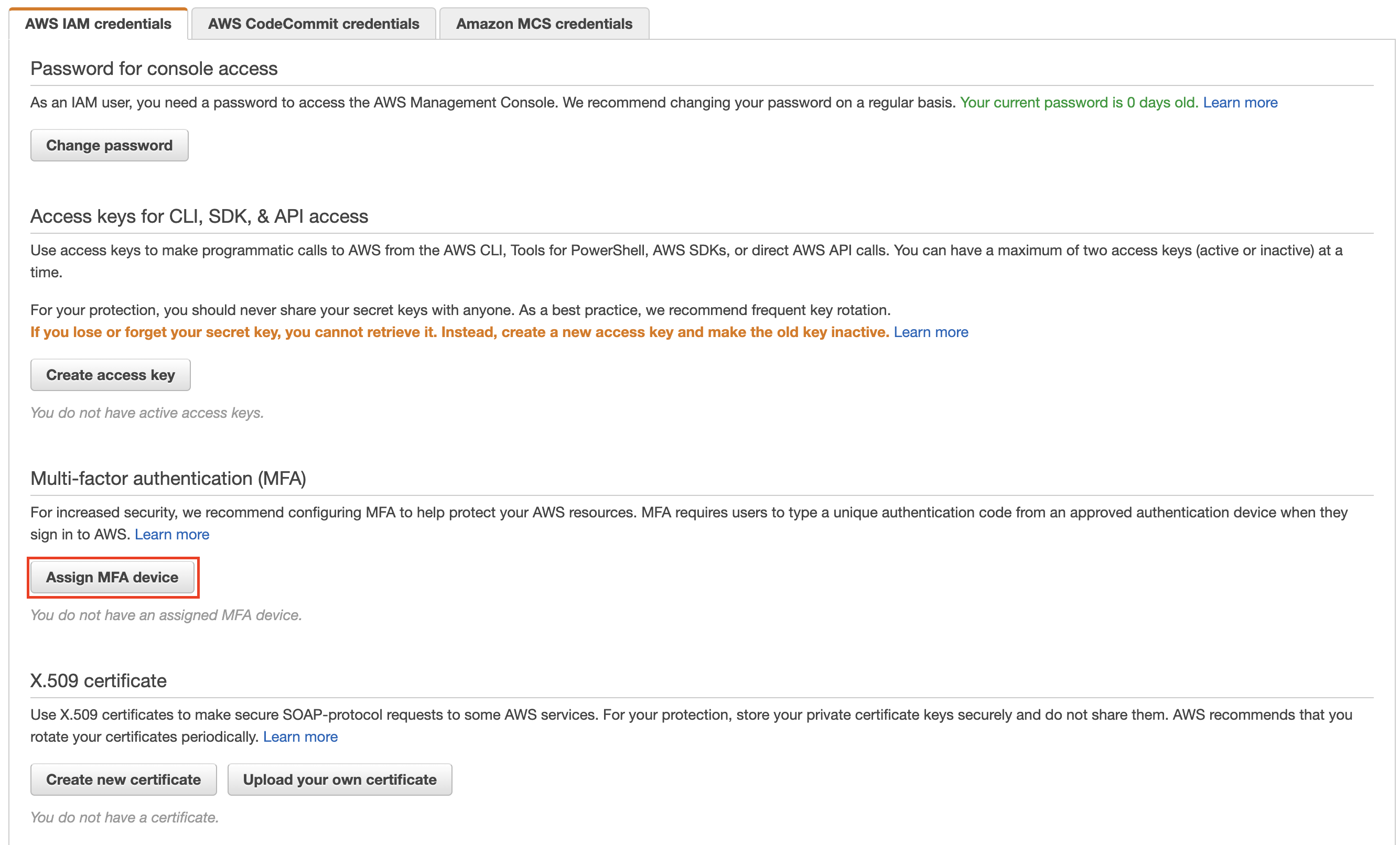Open the Amazon MCS credentials tab
Screen dimensions: 1400x845
click(x=544, y=24)
